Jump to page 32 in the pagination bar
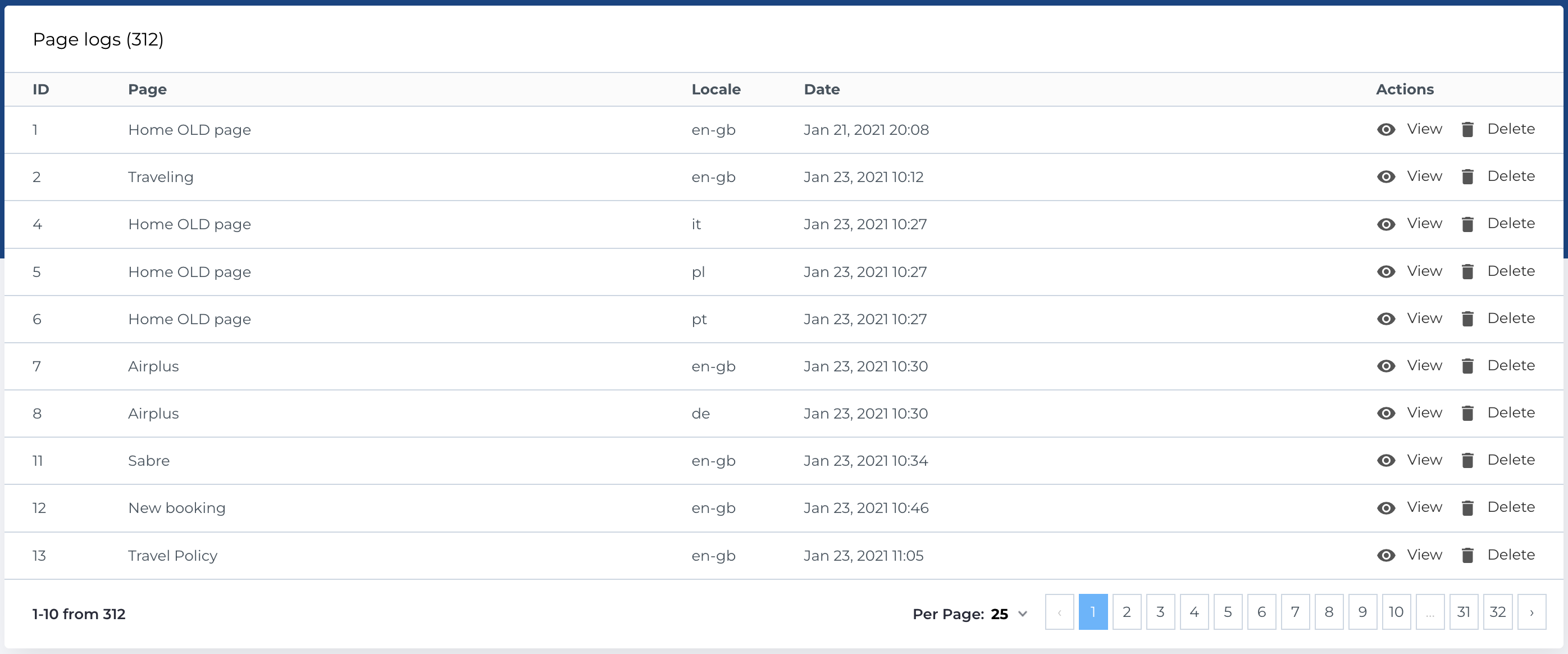Image resolution: width=1568 pixels, height=654 pixels. tap(1497, 612)
